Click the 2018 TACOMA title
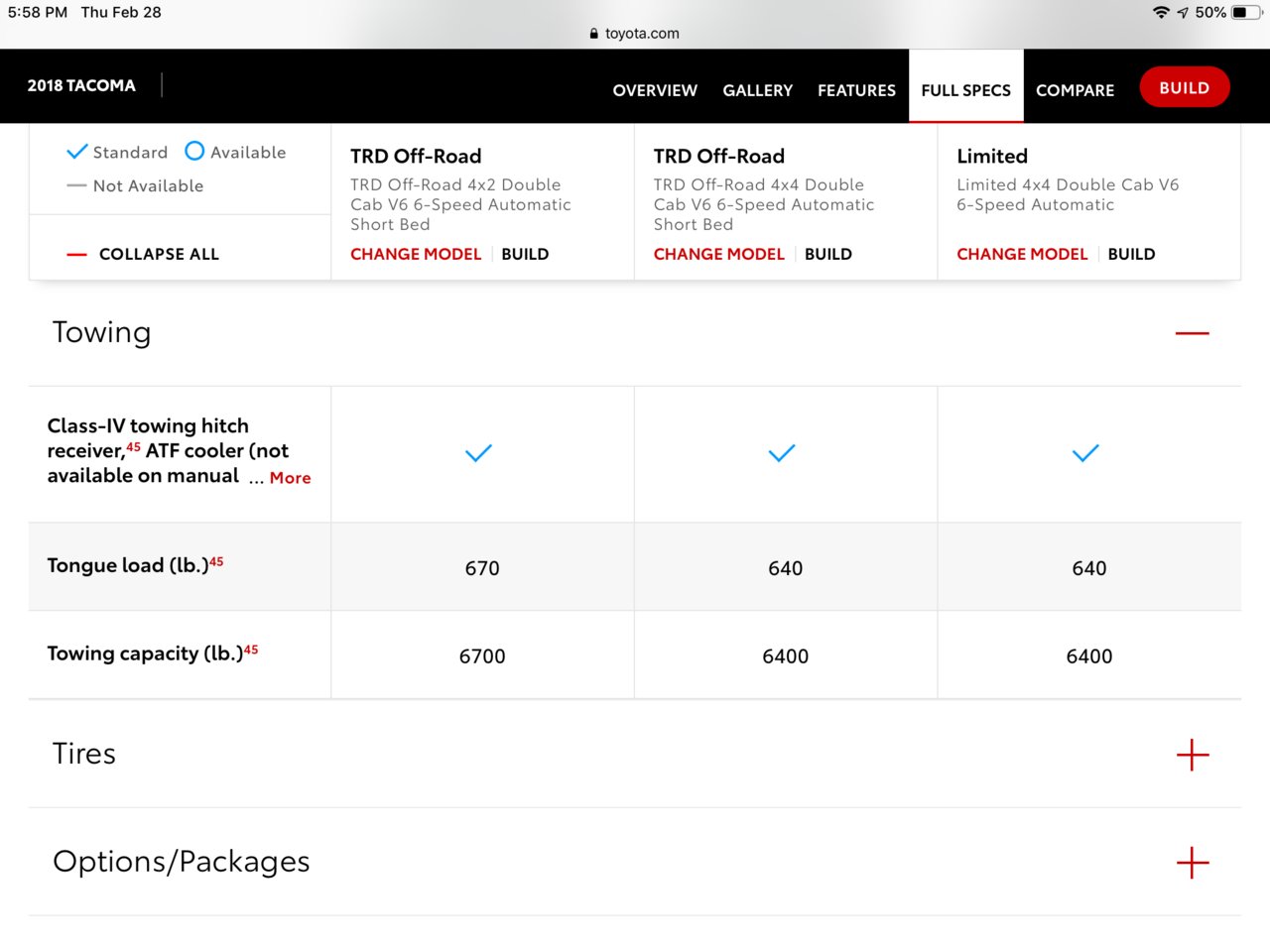Screen dimensions: 1270x952 [81, 85]
